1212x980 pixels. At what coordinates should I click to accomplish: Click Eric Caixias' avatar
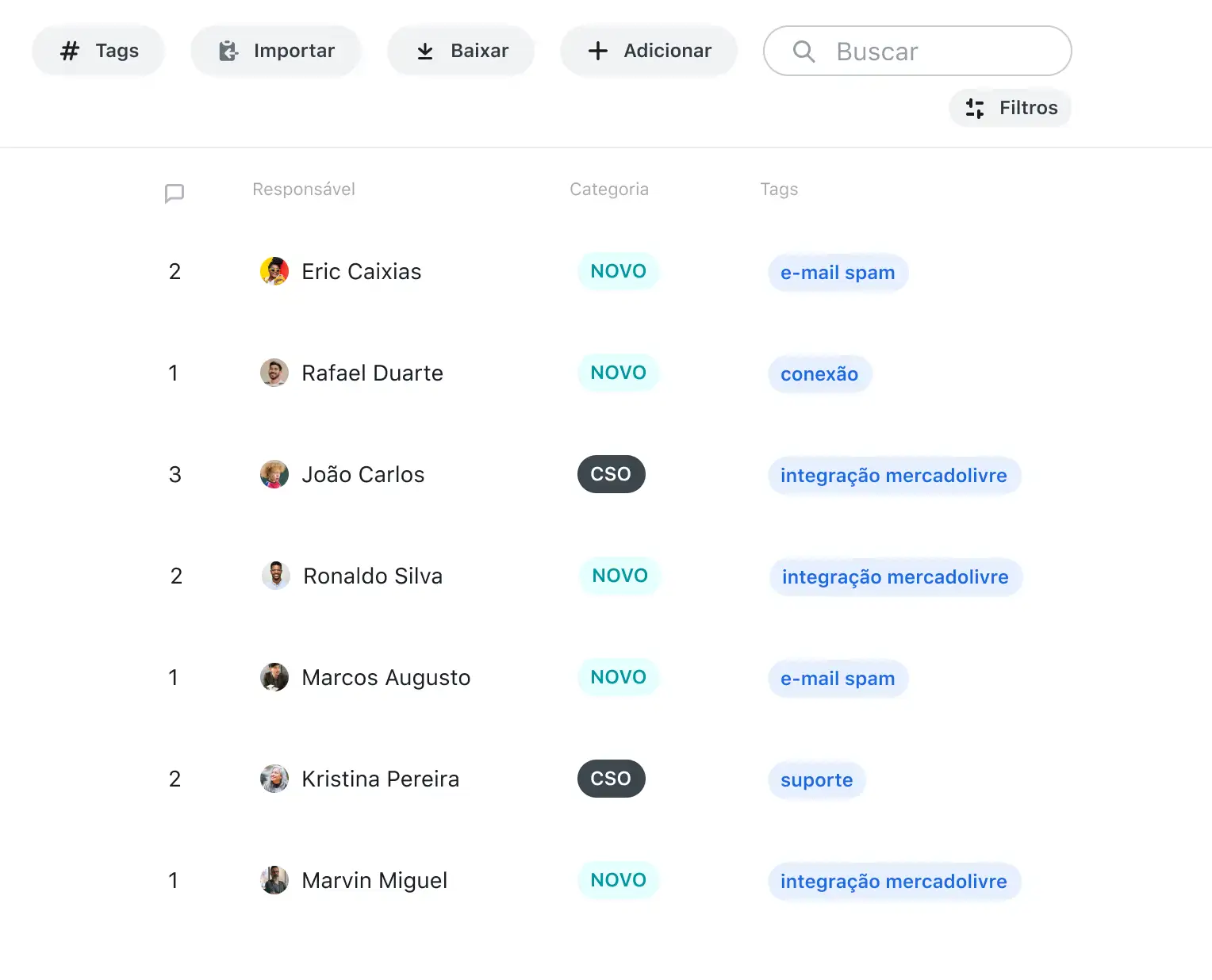(x=274, y=271)
